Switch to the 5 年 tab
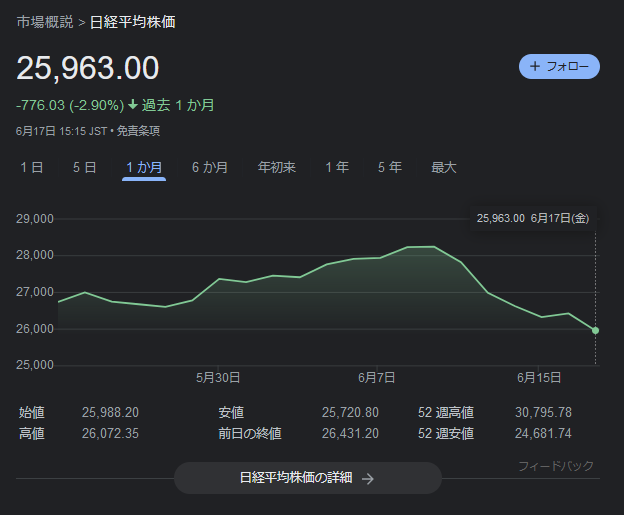Screen dimensions: 624x515 [390, 167]
